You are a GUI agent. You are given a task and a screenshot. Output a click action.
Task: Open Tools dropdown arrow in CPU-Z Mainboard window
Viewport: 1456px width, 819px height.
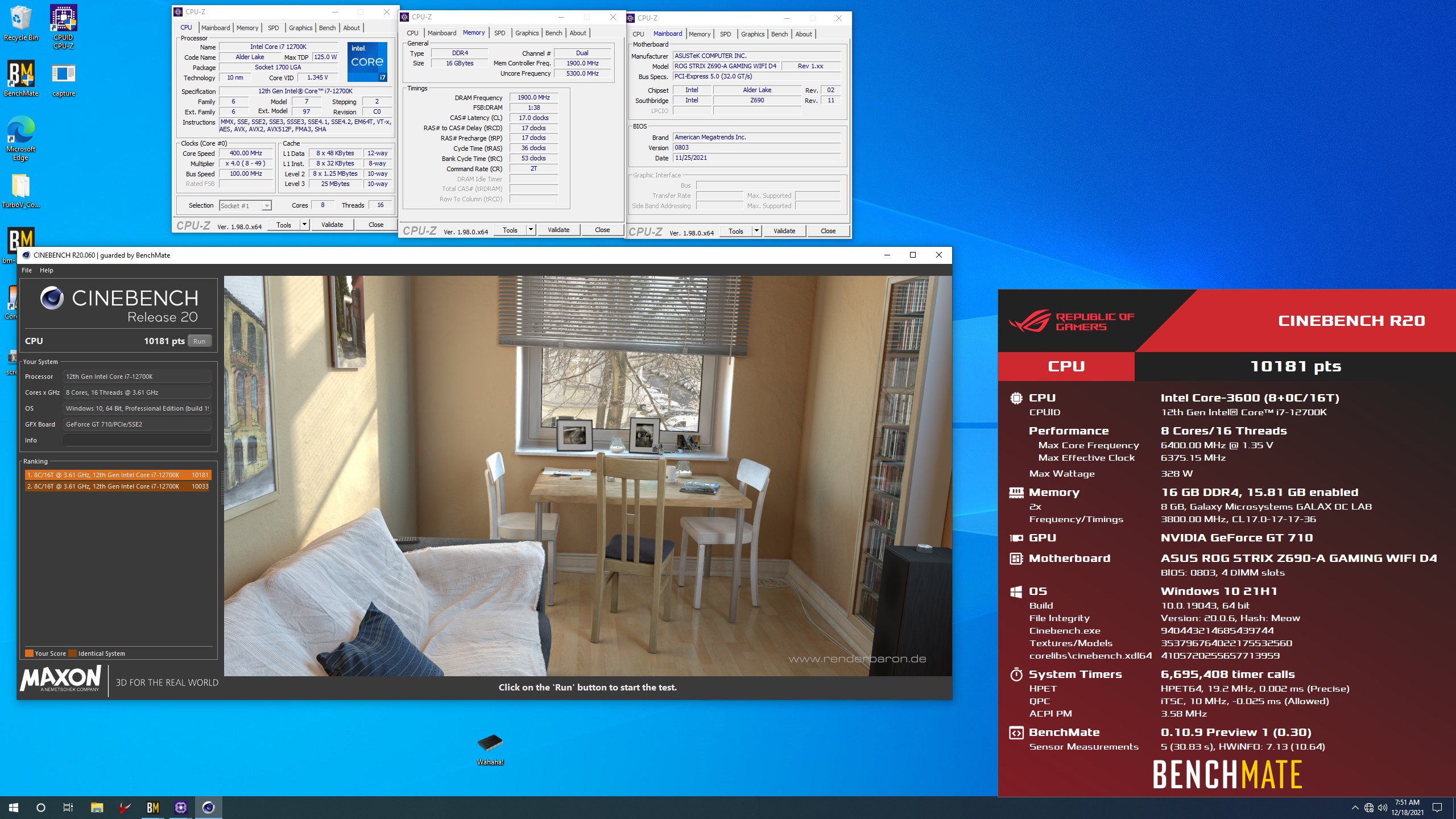(x=756, y=231)
